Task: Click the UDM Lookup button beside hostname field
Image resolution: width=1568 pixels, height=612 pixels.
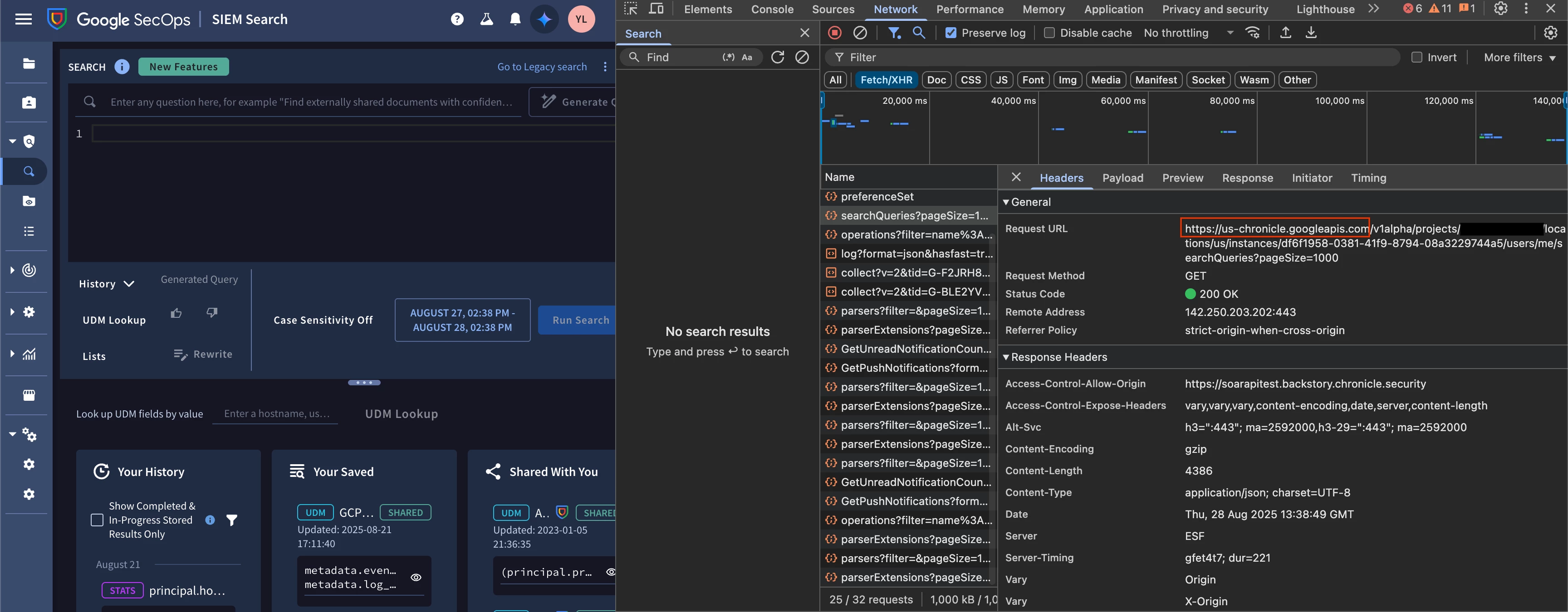Action: pos(401,414)
